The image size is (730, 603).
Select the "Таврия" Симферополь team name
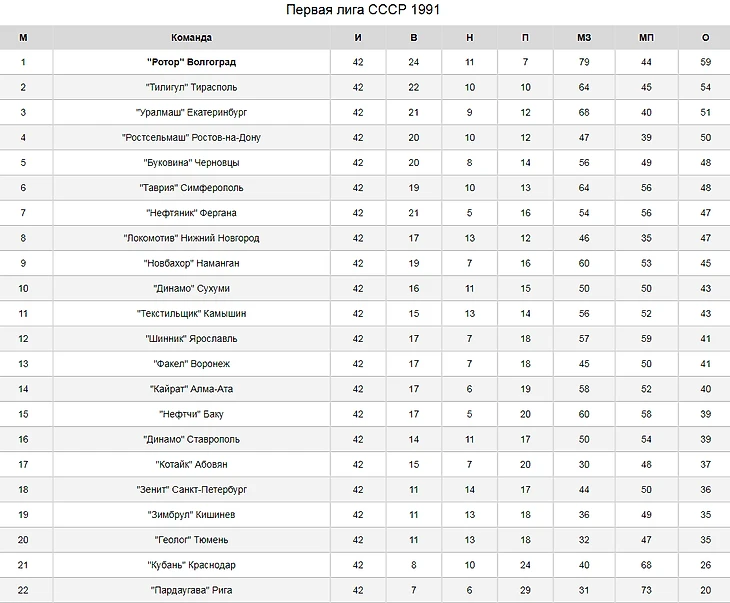click(191, 188)
